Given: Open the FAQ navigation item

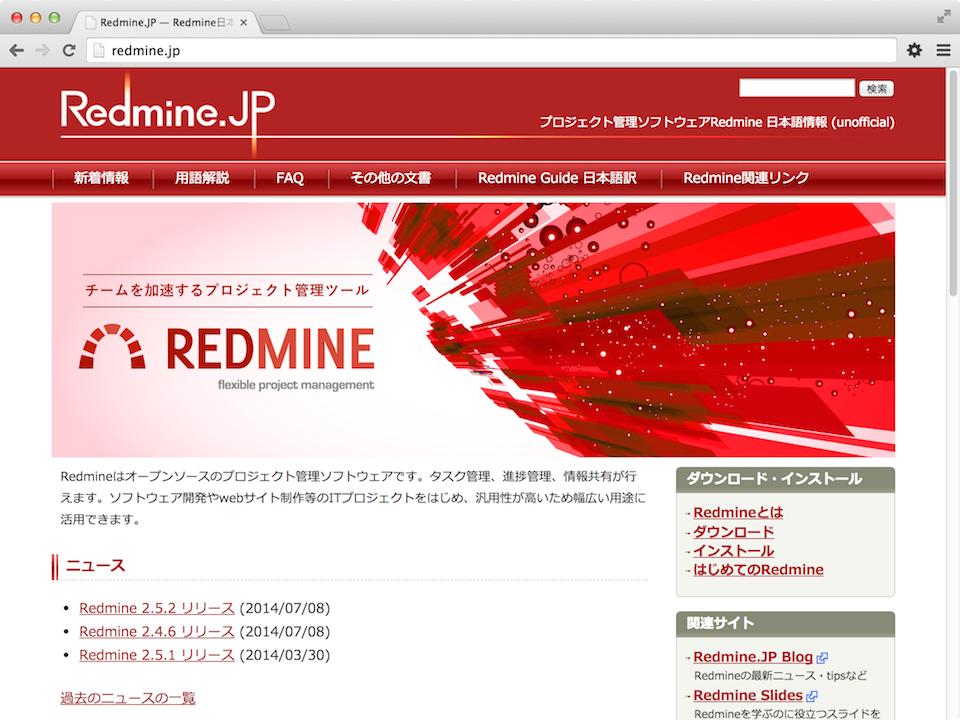Looking at the screenshot, I should click(x=290, y=178).
